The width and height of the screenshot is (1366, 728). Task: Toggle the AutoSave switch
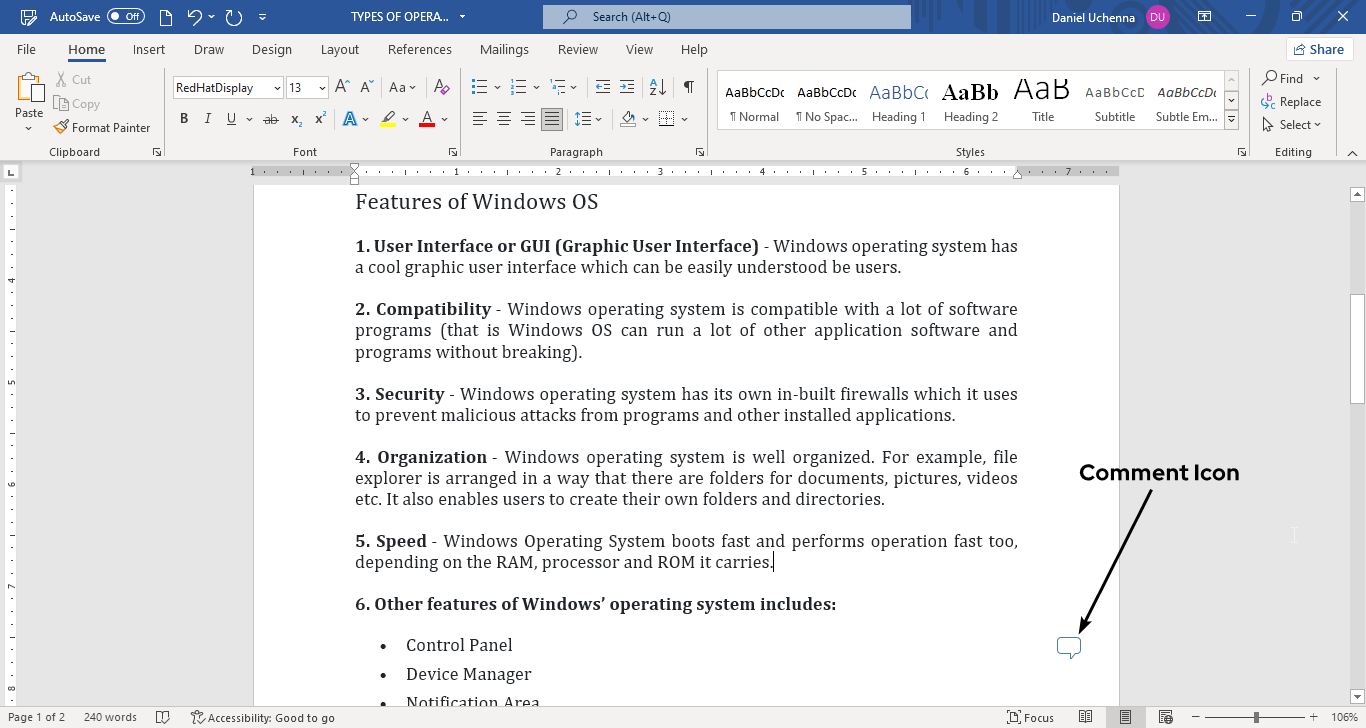tap(126, 17)
